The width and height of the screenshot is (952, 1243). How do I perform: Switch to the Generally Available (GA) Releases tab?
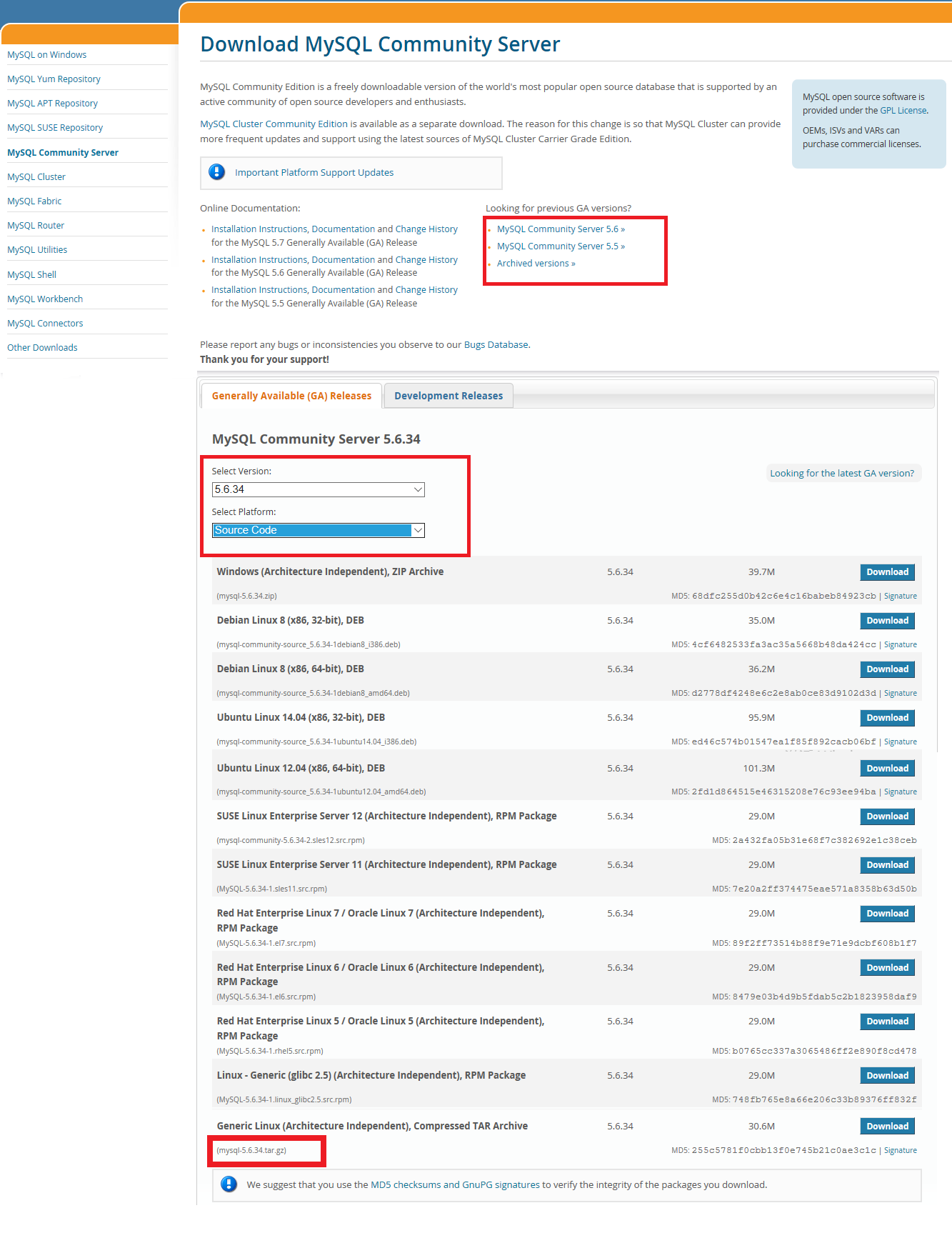click(291, 396)
